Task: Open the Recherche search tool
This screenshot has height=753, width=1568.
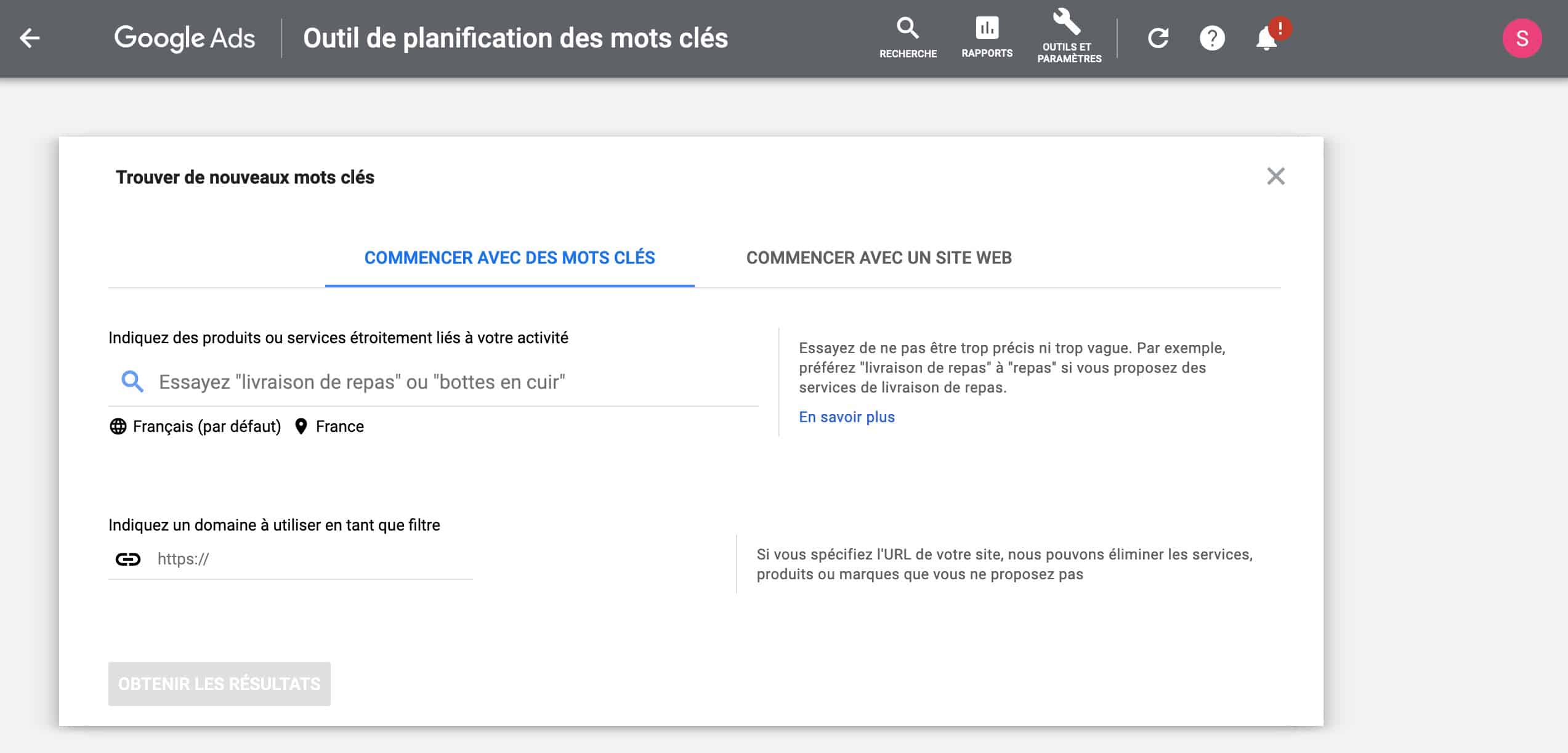Action: coord(908,38)
